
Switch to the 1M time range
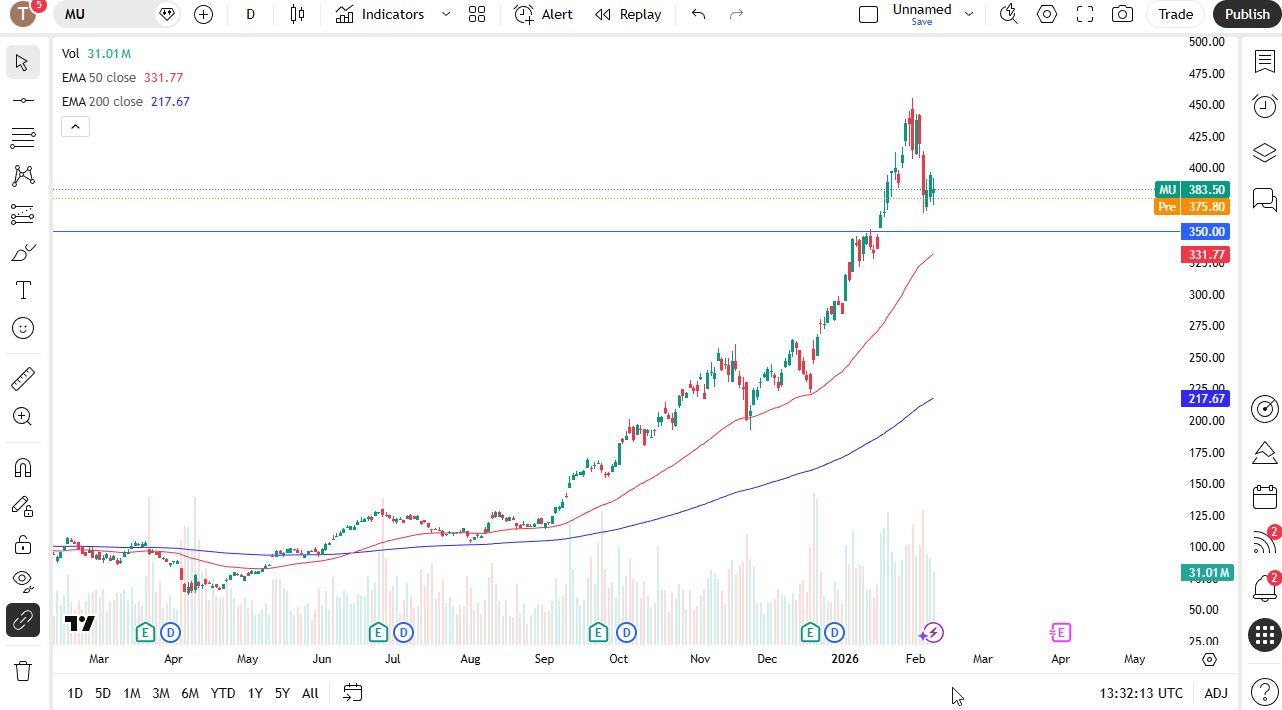(x=132, y=693)
